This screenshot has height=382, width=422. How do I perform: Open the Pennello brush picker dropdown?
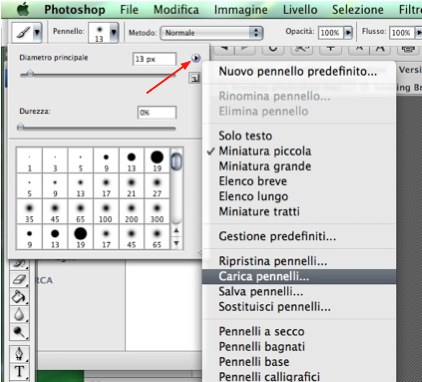tap(114, 32)
